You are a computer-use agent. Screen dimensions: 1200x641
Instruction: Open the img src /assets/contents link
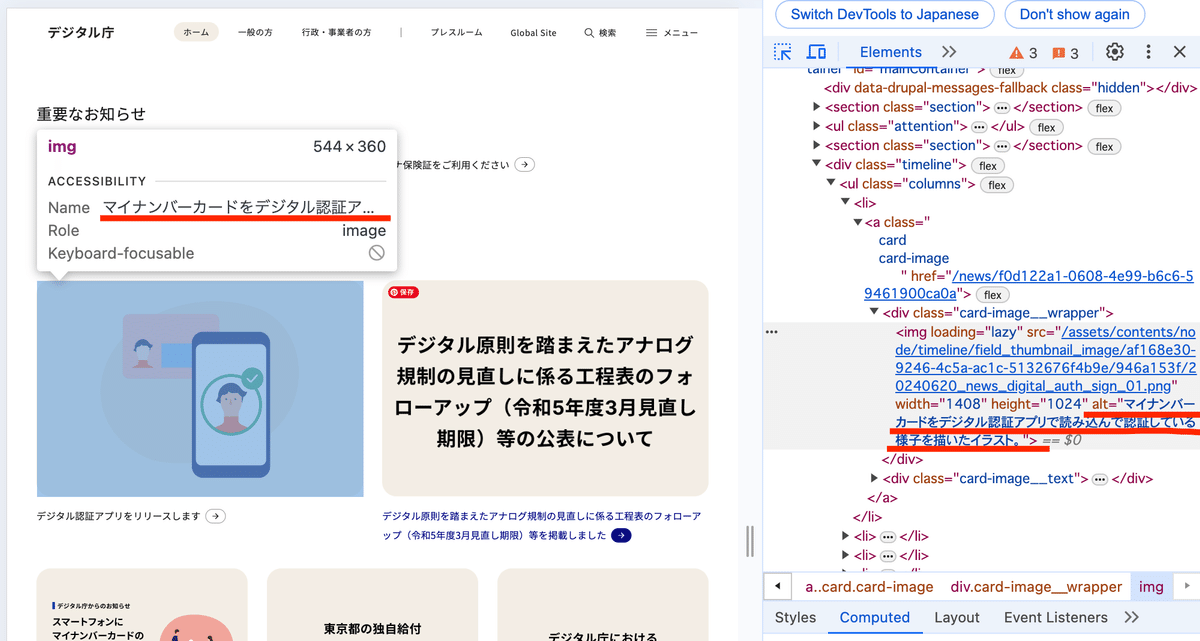pos(1044,358)
